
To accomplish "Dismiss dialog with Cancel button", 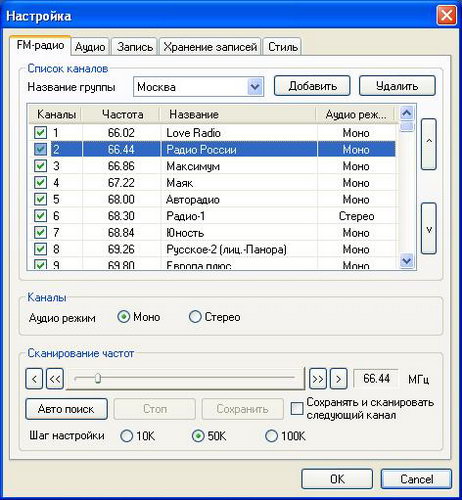I will (416, 479).
